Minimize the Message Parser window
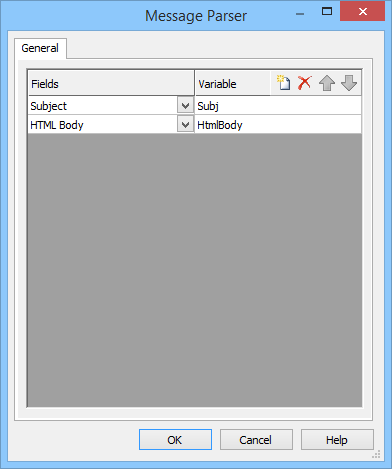This screenshot has height=469, width=392. [x=300, y=14]
